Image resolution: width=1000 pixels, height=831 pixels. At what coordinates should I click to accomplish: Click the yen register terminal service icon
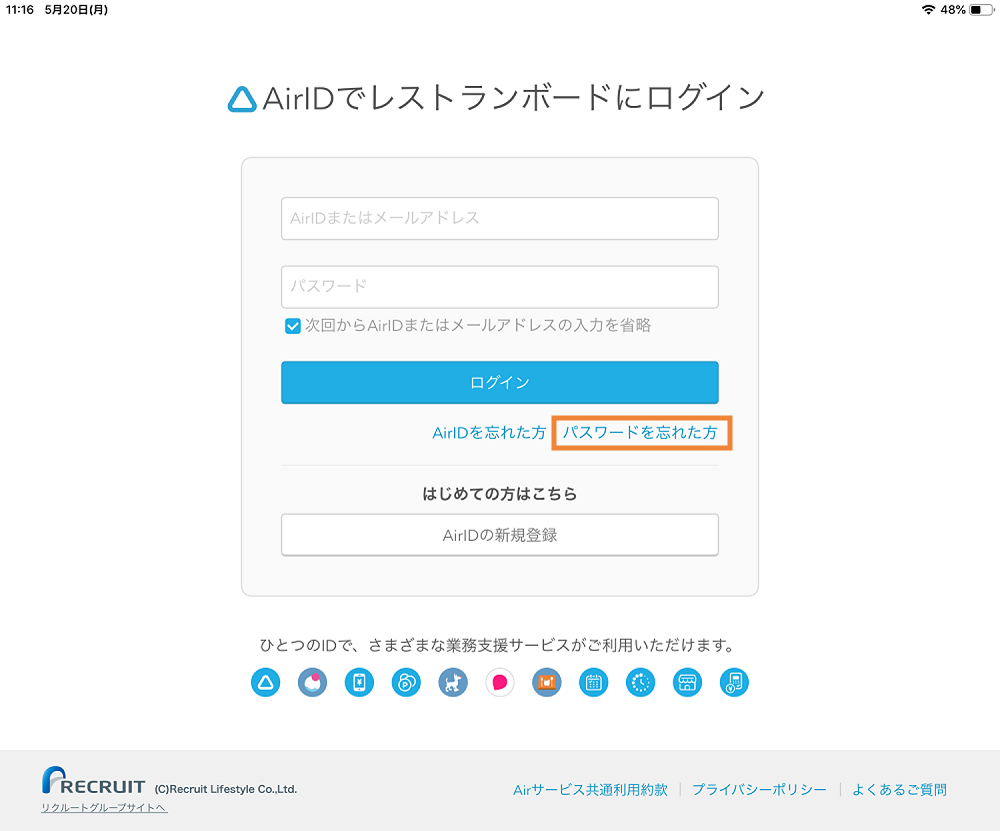tap(734, 682)
